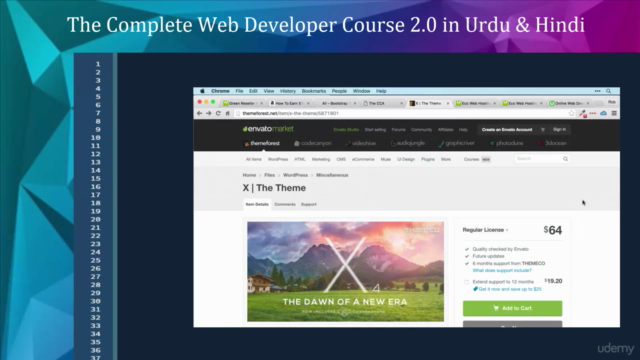Click Get it now and save link
The image size is (640, 360).
(507, 289)
